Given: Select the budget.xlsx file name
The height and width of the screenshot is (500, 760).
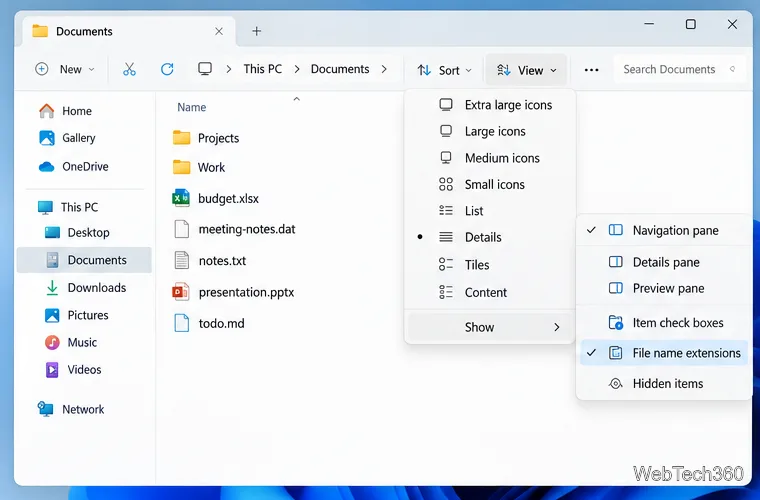Looking at the screenshot, I should [x=228, y=199].
